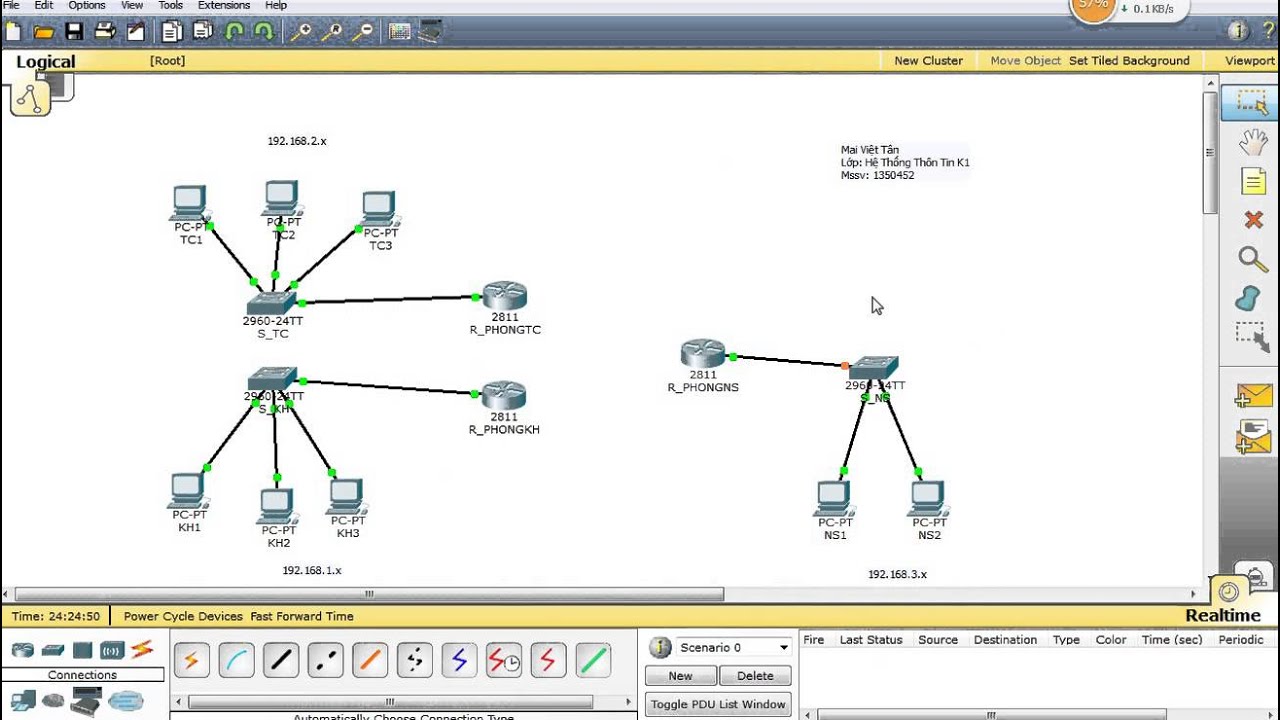Open the Edit menu
This screenshot has width=1280, height=720.
click(x=44, y=5)
